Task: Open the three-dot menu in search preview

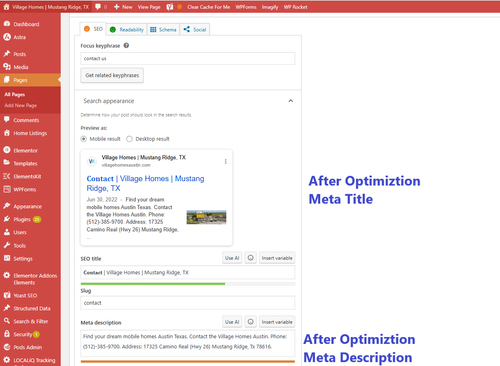Action: pyautogui.click(x=226, y=162)
